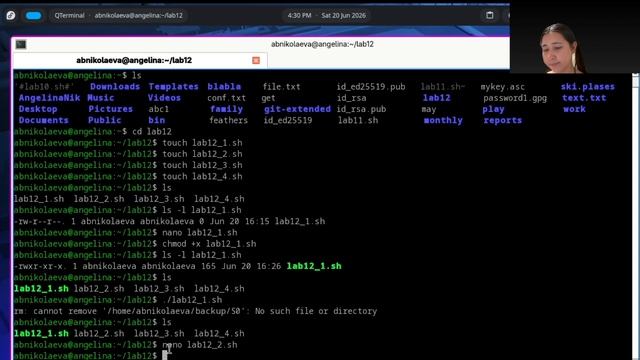Click the 'rm: cannot remove' error message
The image size is (640, 360).
pos(195,311)
